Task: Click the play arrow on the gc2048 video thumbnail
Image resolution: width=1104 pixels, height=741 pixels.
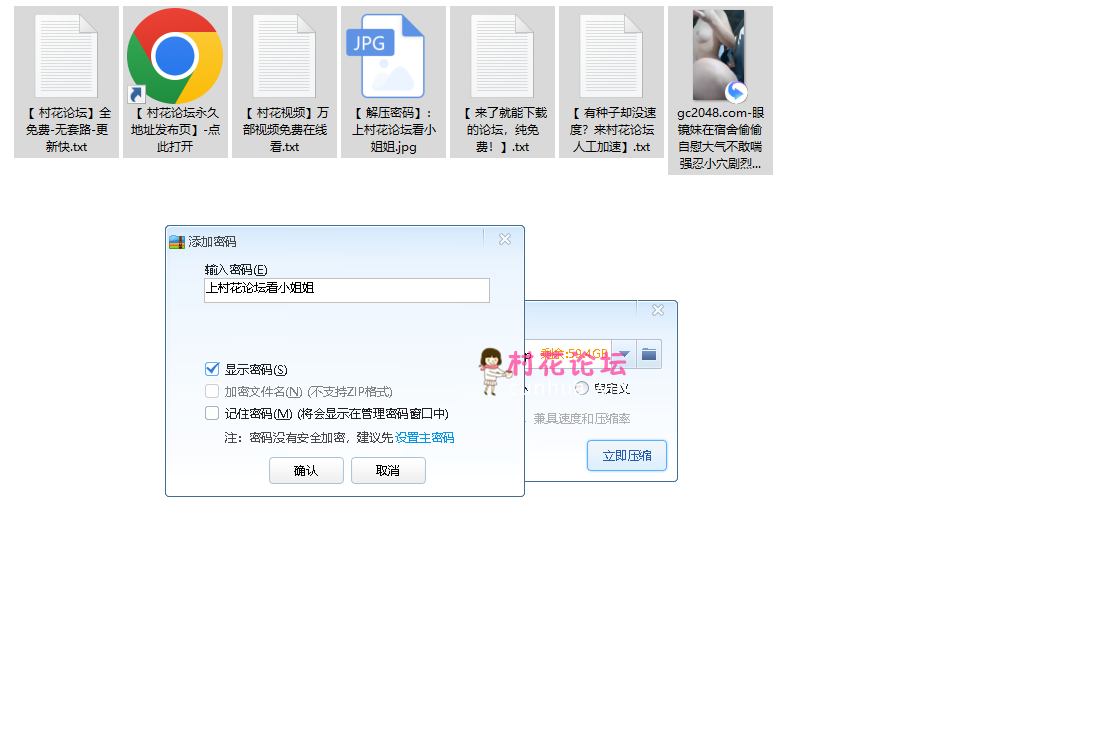Action: coord(735,90)
